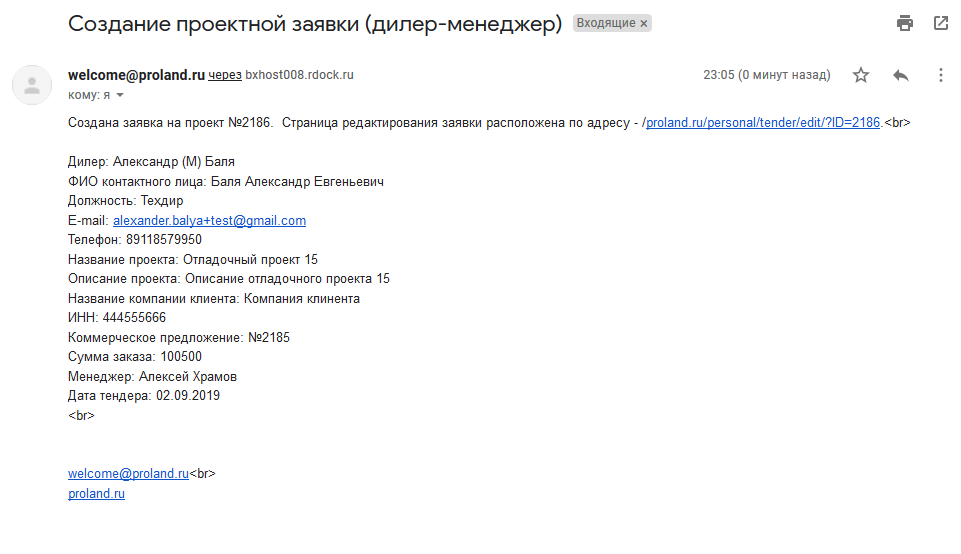
Task: Click the sender name welcome@proland.ru in the header
Action: (x=136, y=75)
